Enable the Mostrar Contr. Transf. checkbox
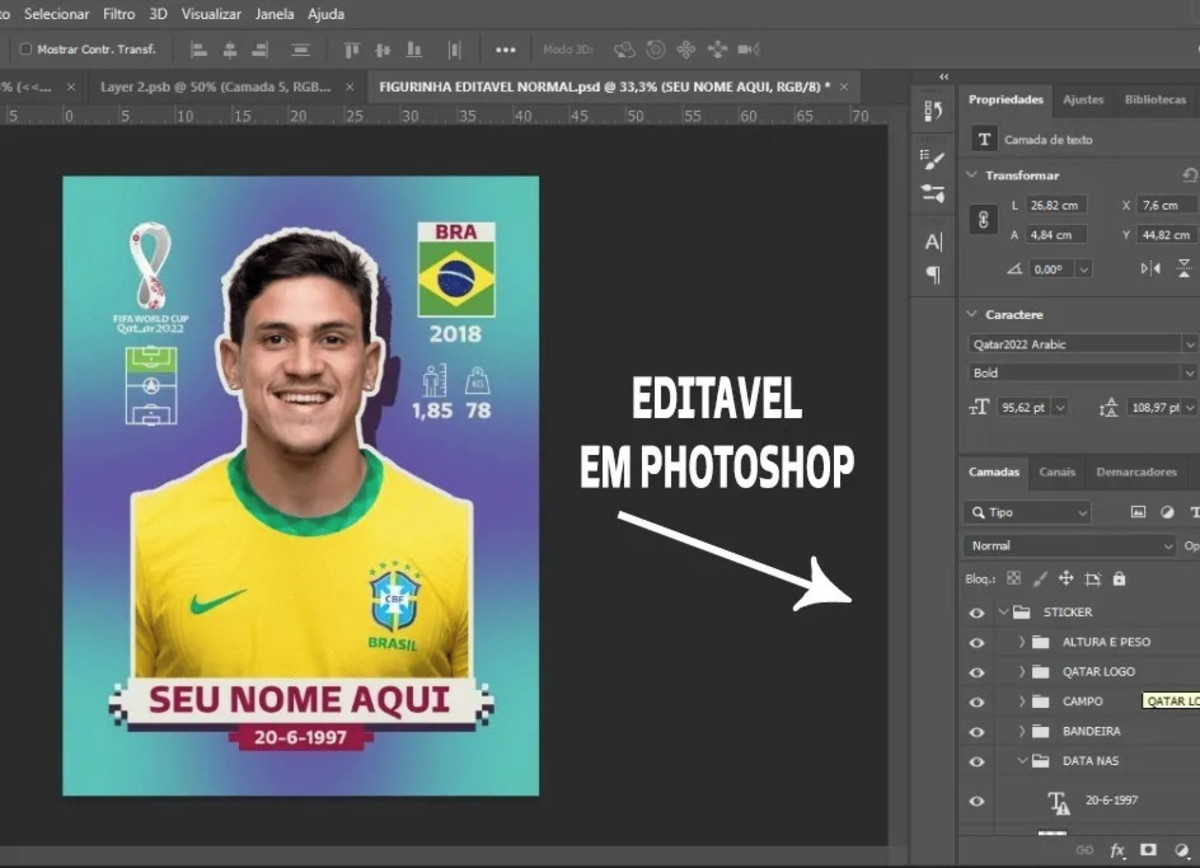The width and height of the screenshot is (1200, 868). tap(27, 49)
